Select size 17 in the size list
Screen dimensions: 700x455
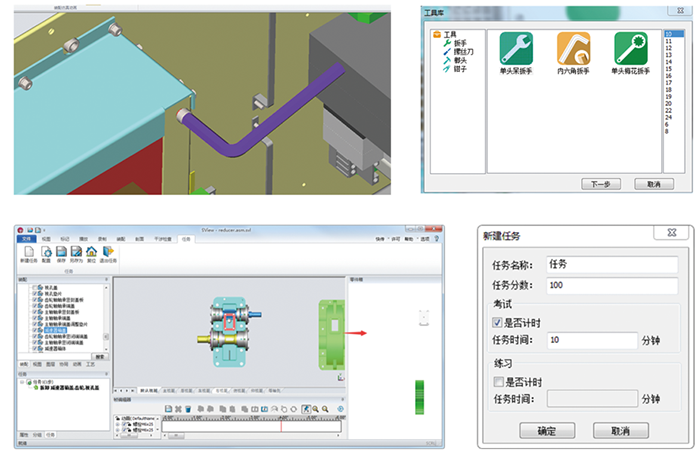(669, 83)
